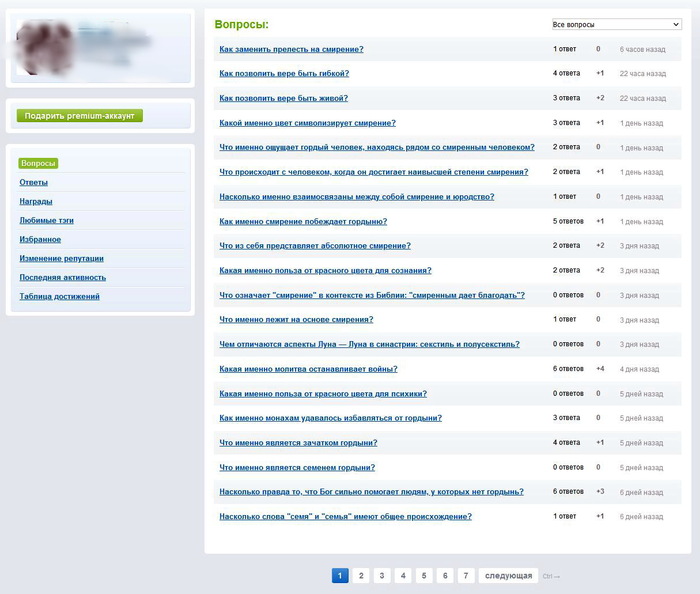Open 'Таблица достижений' in the sidebar

coord(59,296)
